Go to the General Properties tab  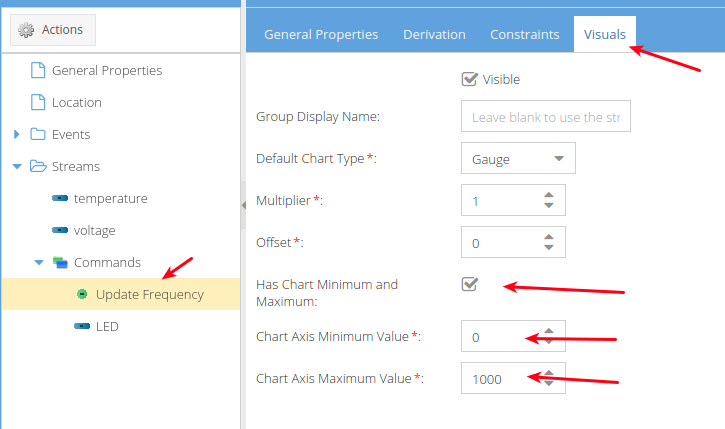321,34
